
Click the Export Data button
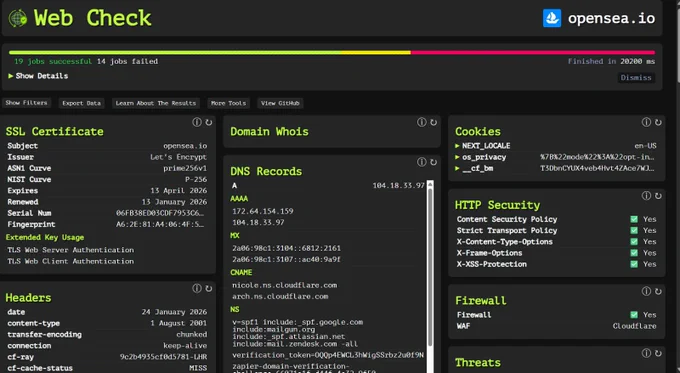pos(82,103)
